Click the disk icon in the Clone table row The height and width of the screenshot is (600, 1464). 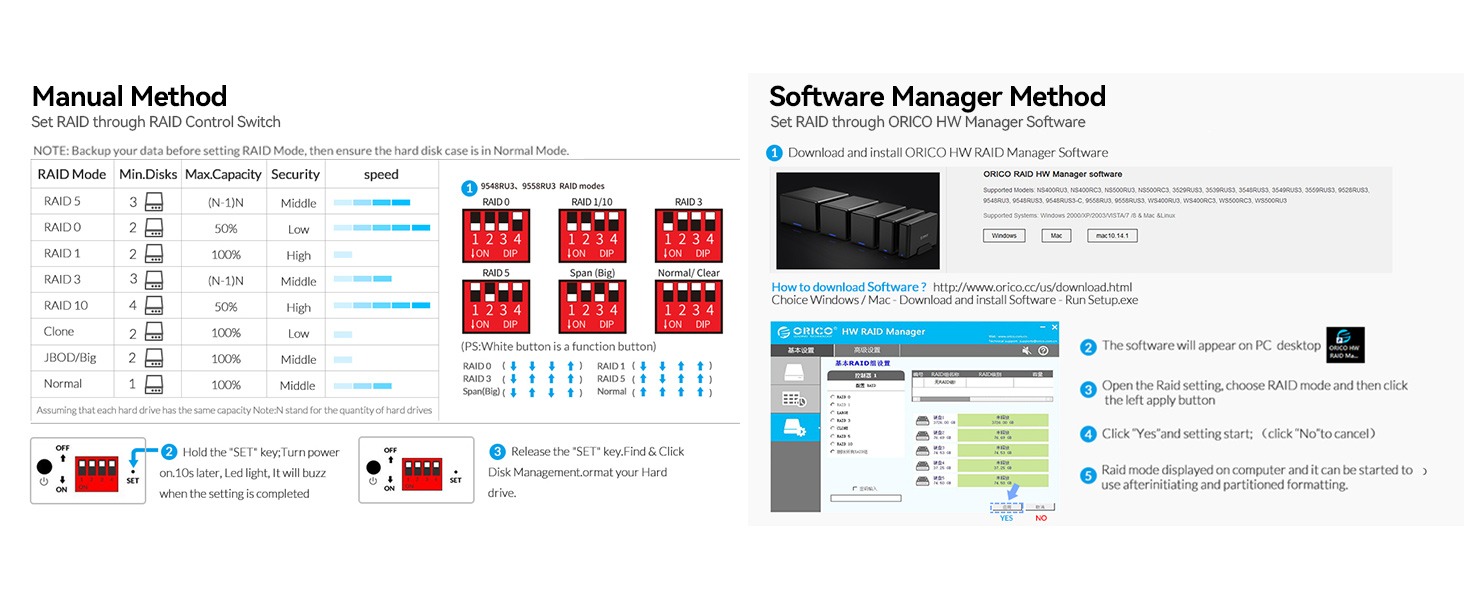coord(153,332)
